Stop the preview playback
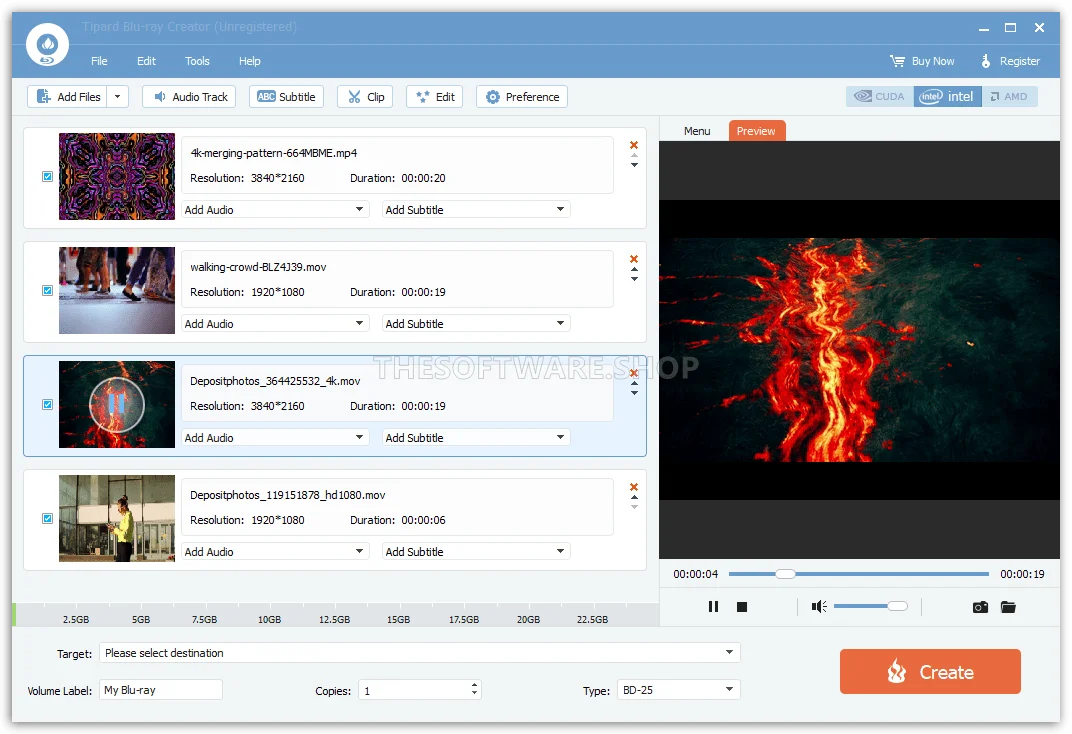This screenshot has height=734, width=1072. 742,606
